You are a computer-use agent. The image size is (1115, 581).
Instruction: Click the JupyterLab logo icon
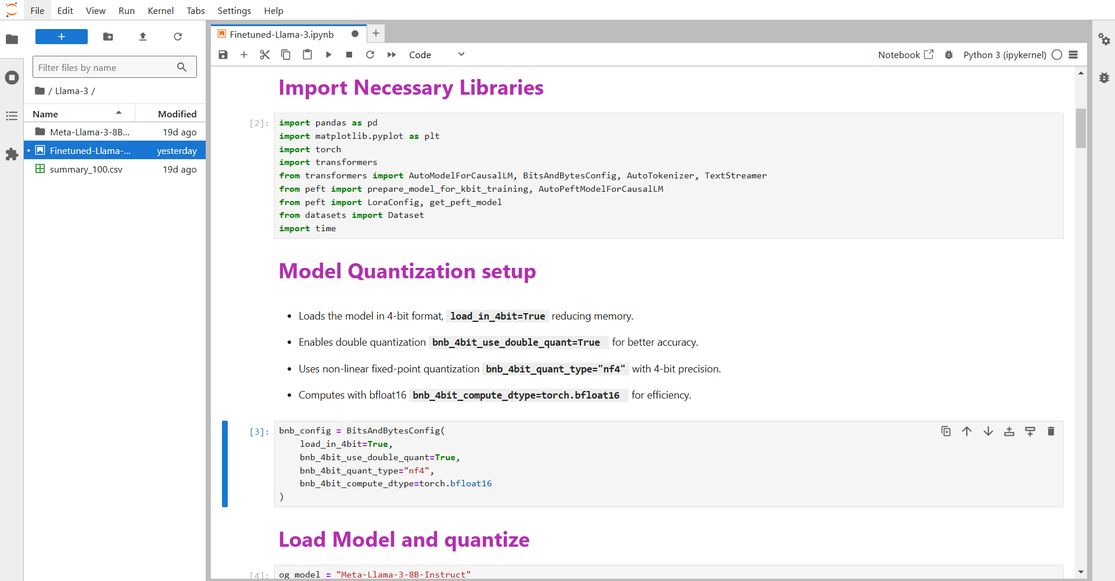tap(11, 10)
